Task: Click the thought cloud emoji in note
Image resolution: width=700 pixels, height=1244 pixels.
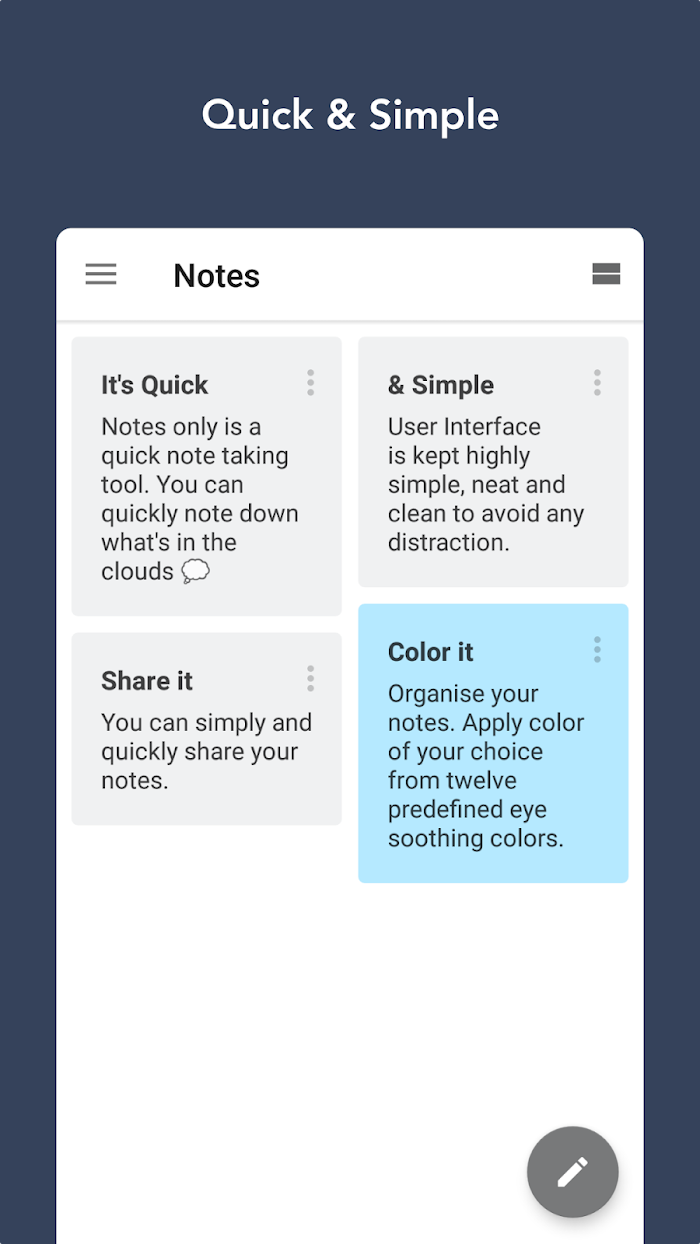Action: [x=196, y=572]
